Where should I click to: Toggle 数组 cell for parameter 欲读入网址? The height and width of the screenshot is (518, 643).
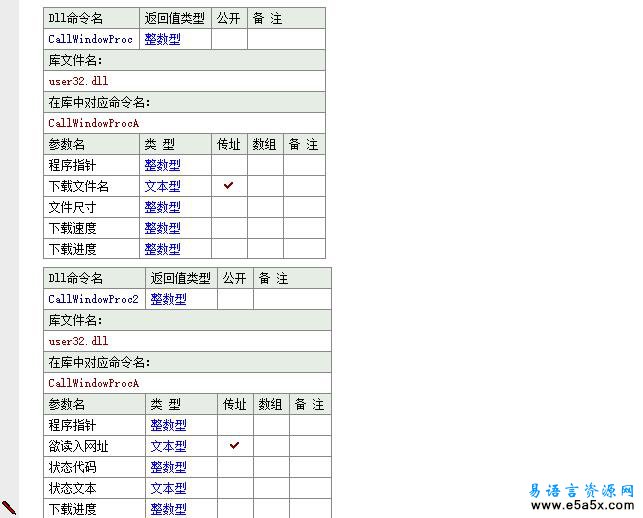pos(271,446)
